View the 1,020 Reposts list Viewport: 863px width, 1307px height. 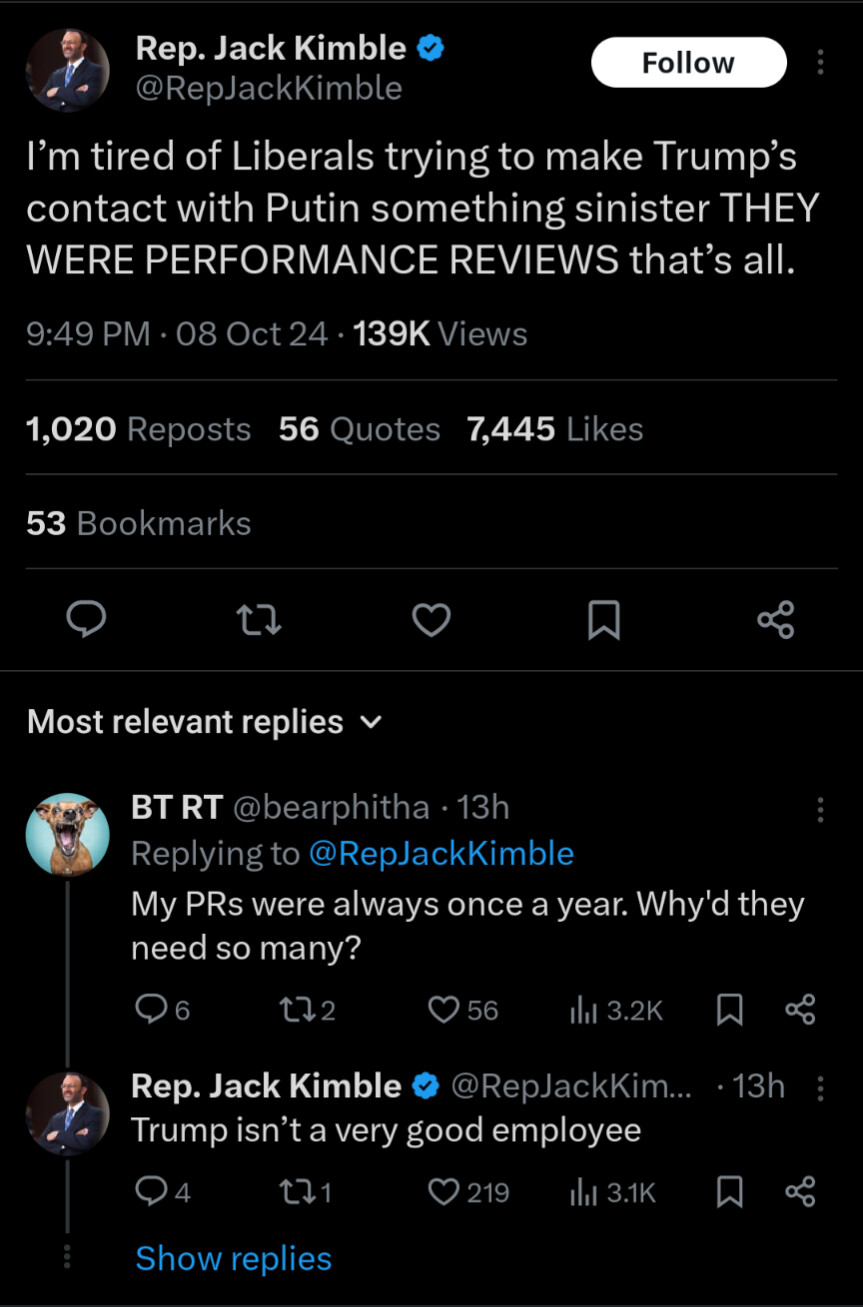point(138,429)
